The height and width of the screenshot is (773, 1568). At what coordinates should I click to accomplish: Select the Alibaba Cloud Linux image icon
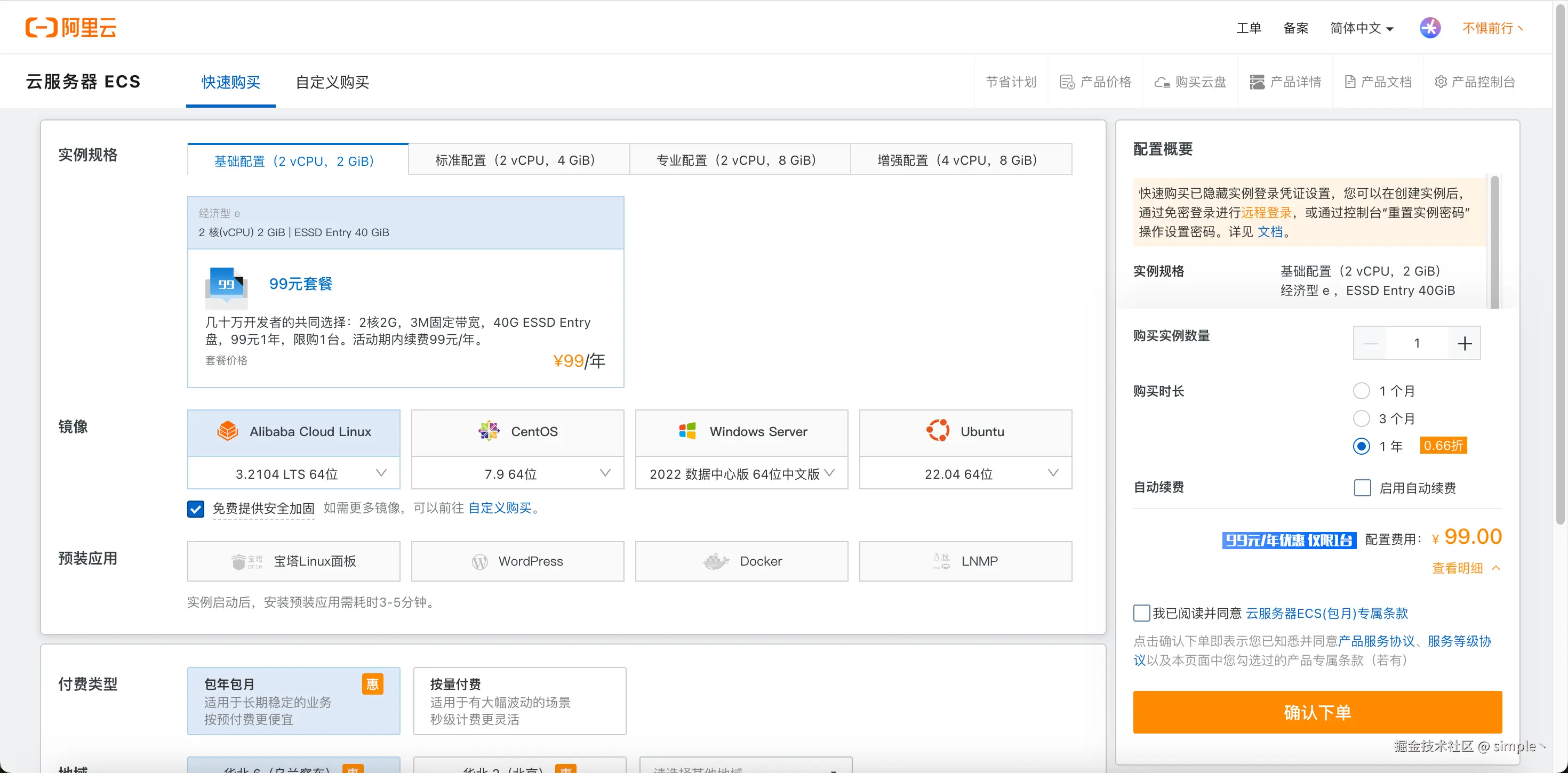(x=228, y=431)
